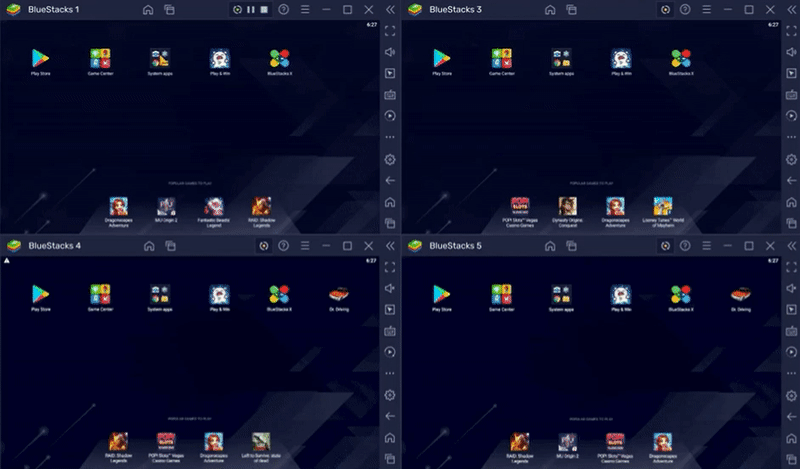Launch BlueStacks X in BlueStacks 1

(280, 59)
